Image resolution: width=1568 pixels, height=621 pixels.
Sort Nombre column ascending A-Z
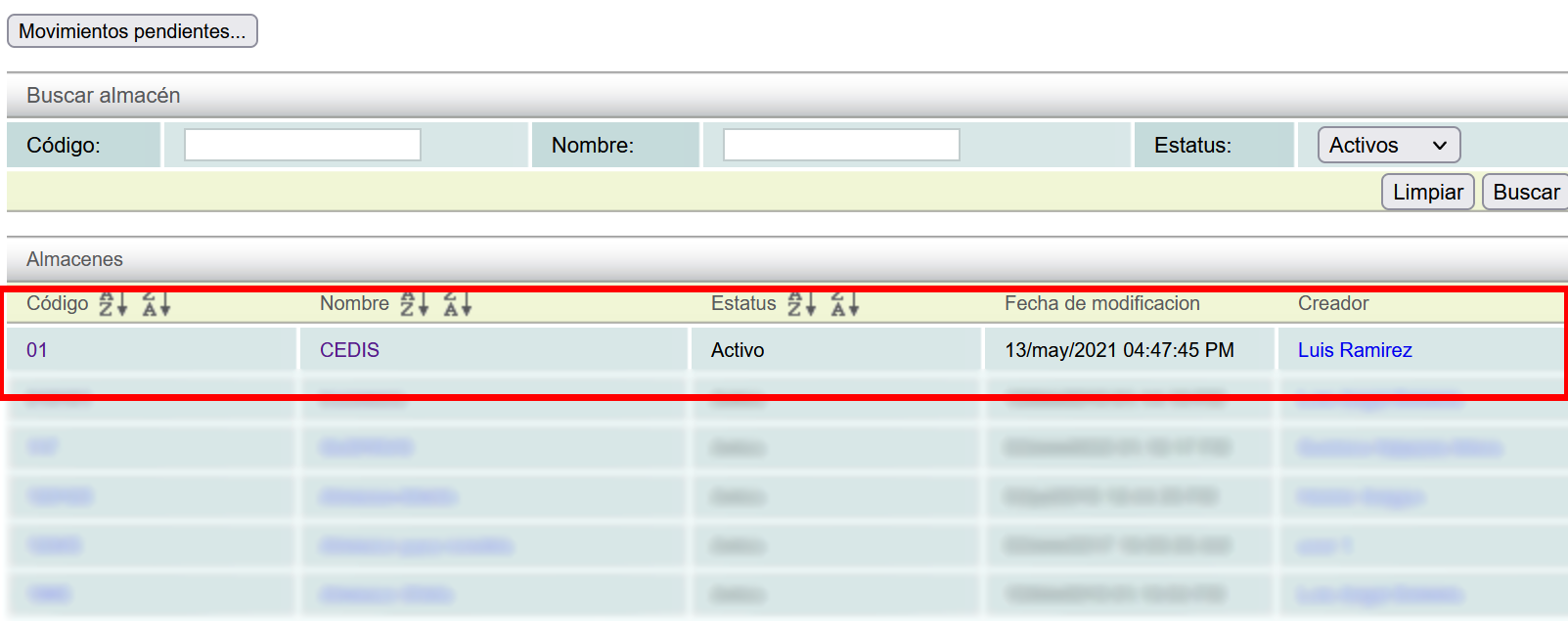point(415,305)
